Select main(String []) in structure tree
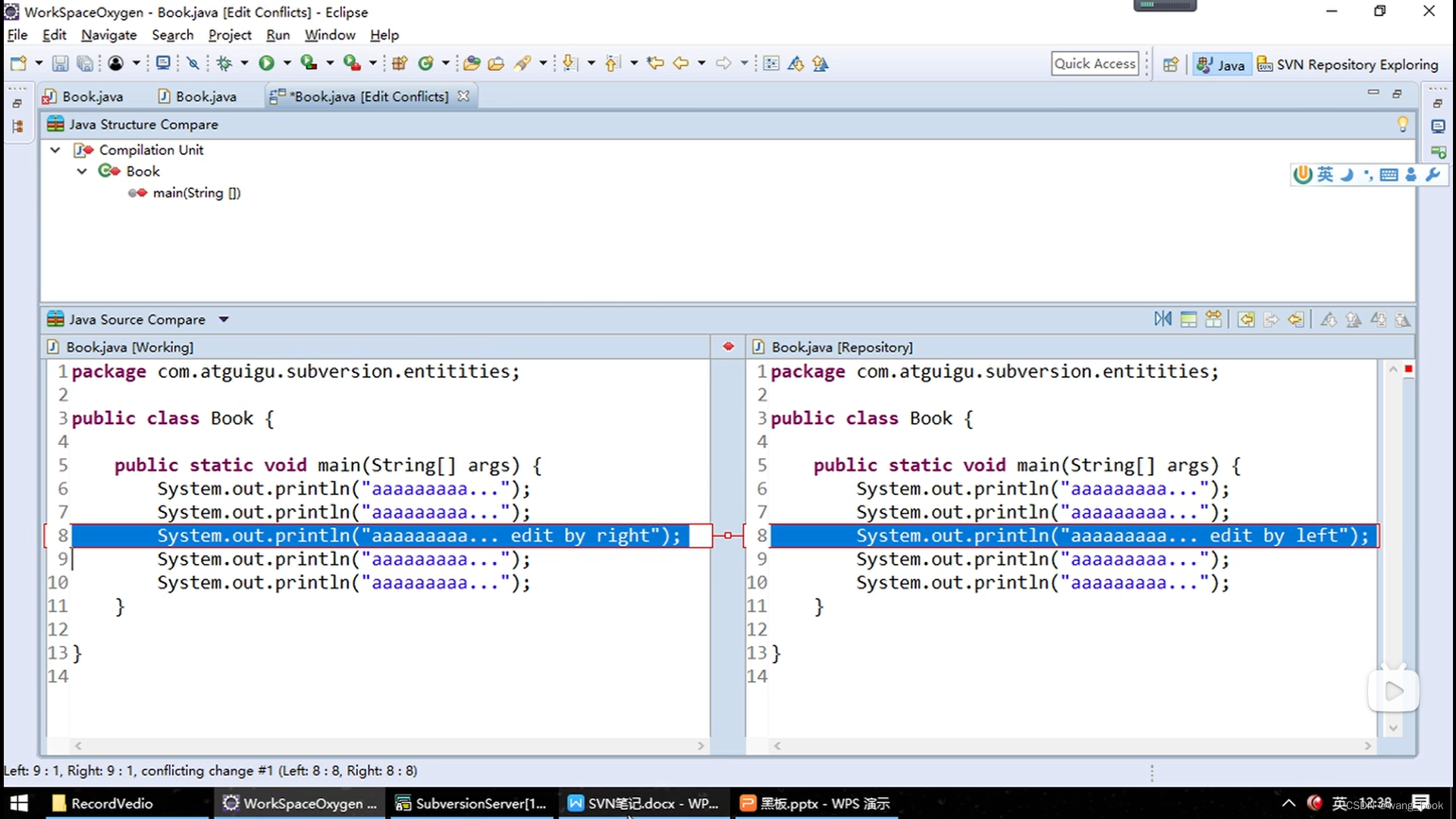The image size is (1456, 819). (196, 193)
